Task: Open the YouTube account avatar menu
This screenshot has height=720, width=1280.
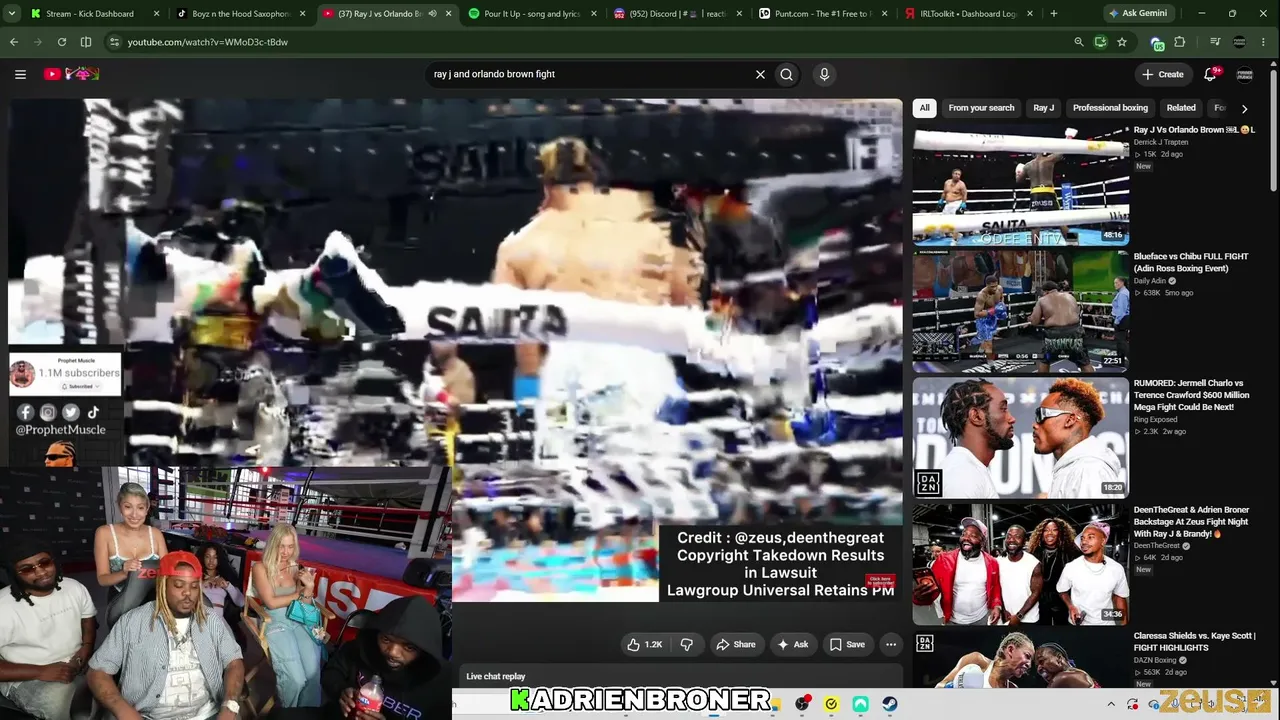Action: point(1245,74)
